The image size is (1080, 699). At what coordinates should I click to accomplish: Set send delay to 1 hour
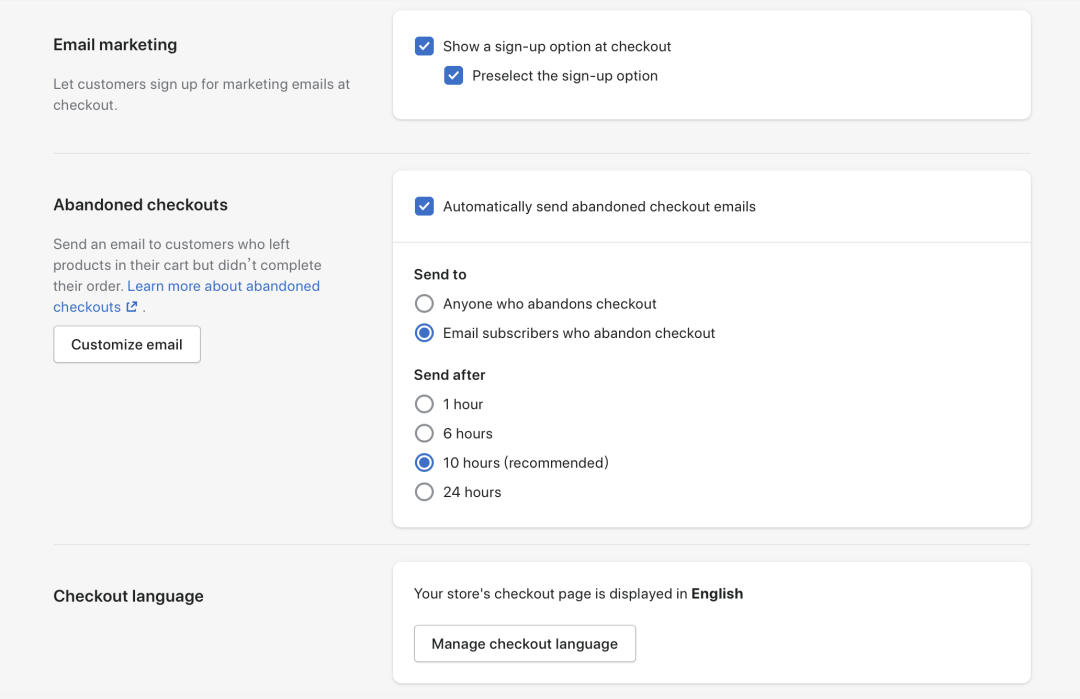[x=424, y=404]
